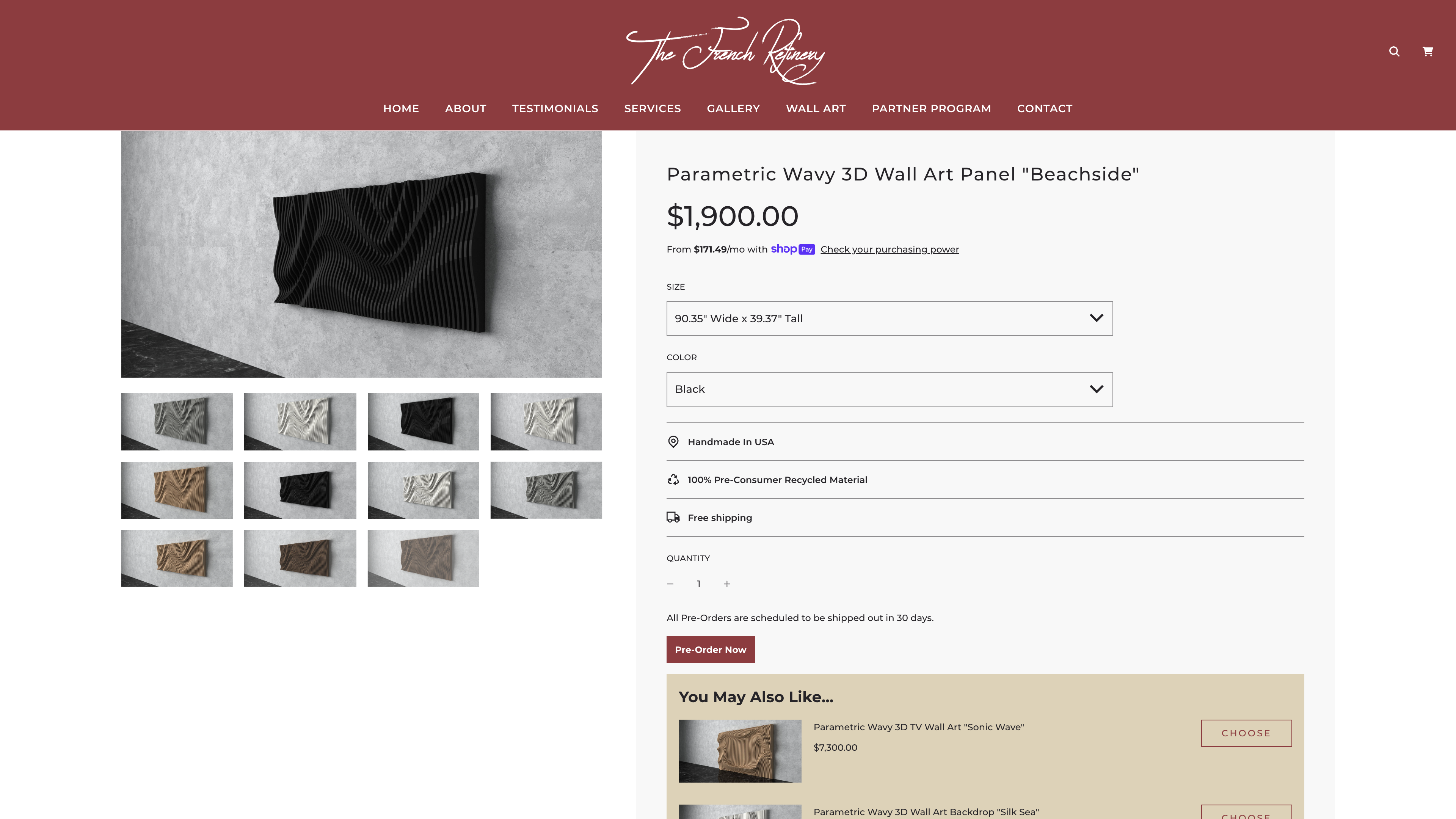Navigate to the Gallery page
Viewport: 1456px width, 819px height.
(733, 108)
